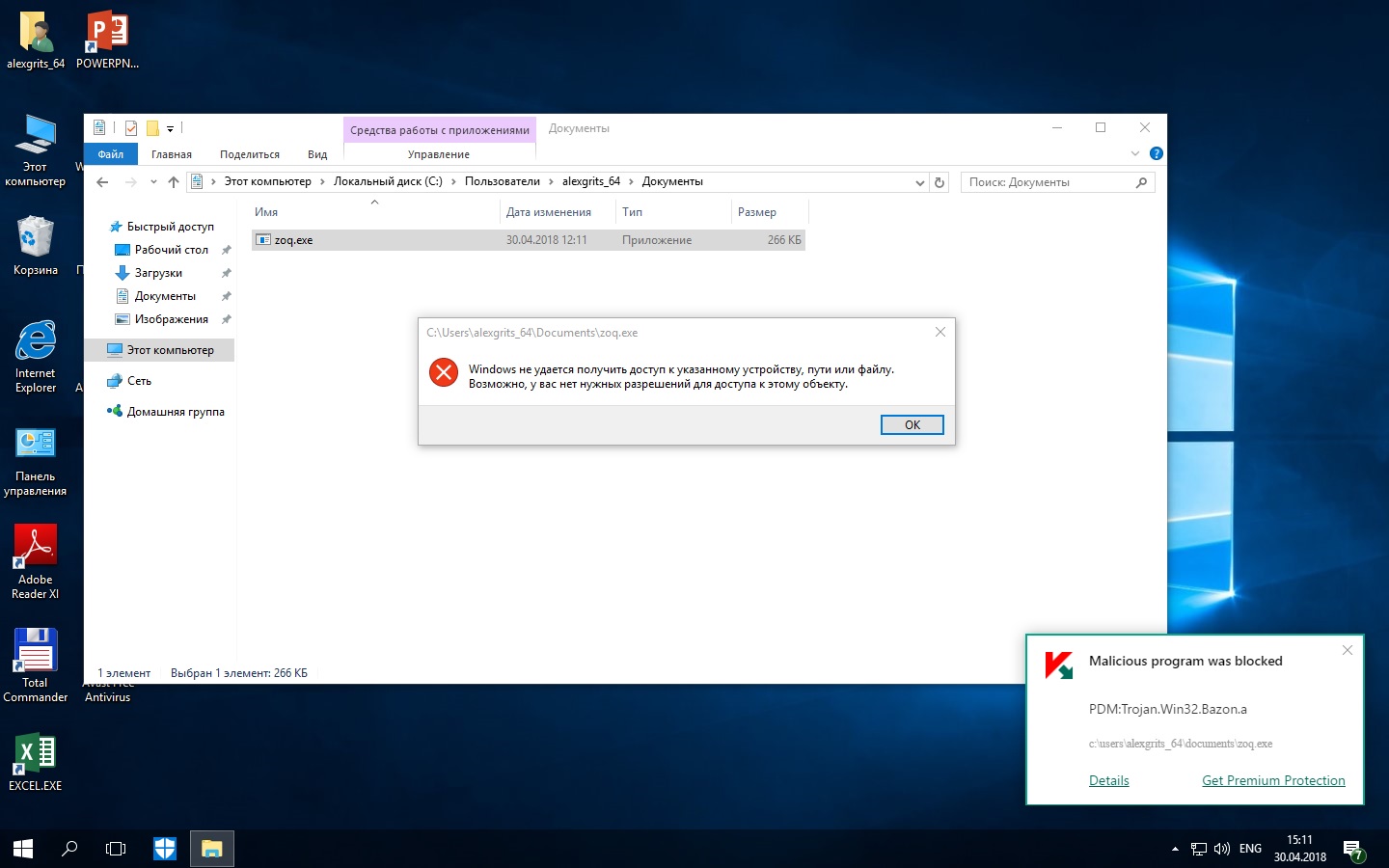Select the Adobe Reader XI desktop icon
This screenshot has height=868, width=1389.
(36, 562)
